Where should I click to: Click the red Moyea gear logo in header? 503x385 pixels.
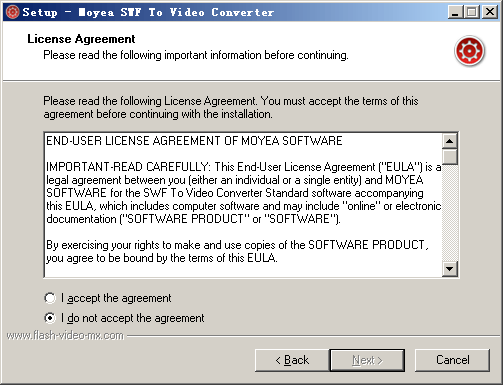(x=469, y=51)
